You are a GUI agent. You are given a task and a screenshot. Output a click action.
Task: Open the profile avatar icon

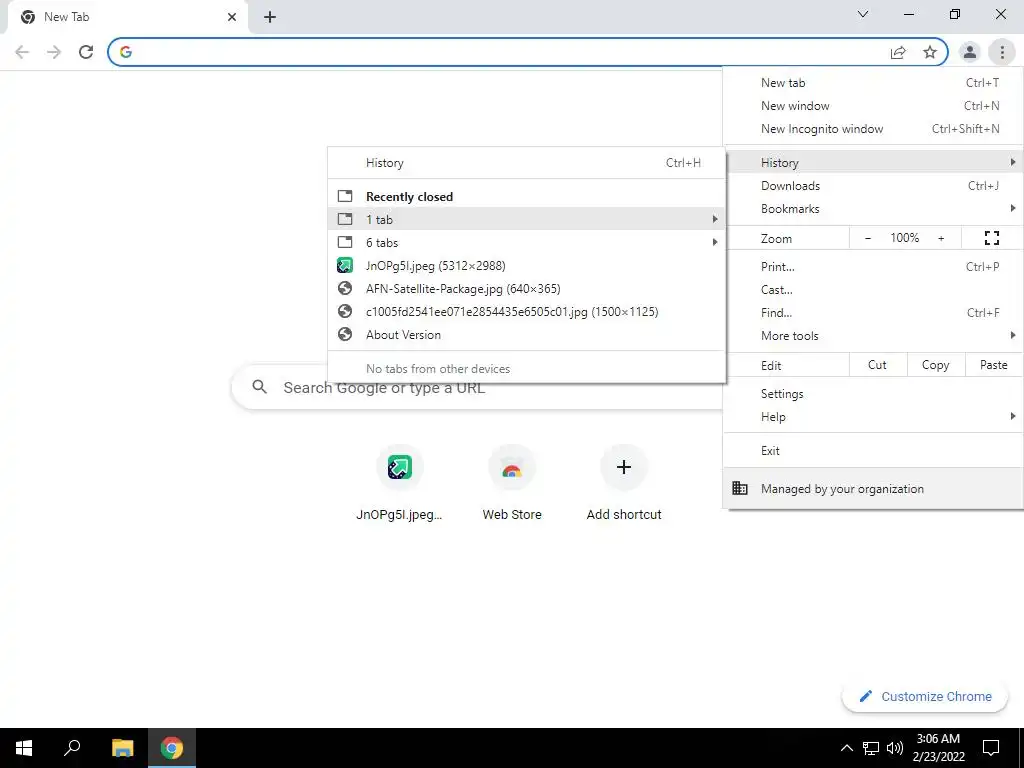[x=970, y=52]
